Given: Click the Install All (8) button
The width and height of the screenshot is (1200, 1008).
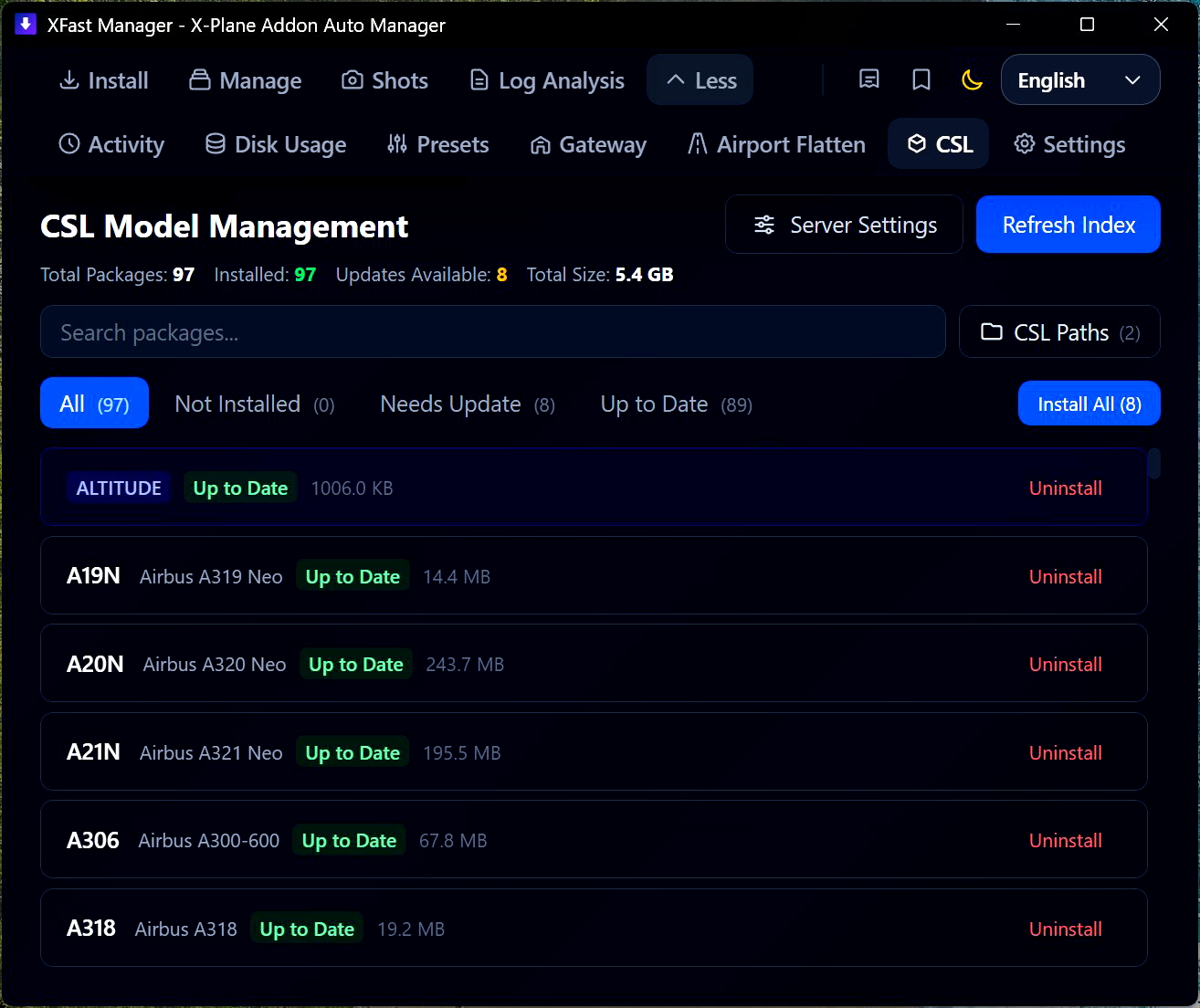Looking at the screenshot, I should click(1089, 404).
